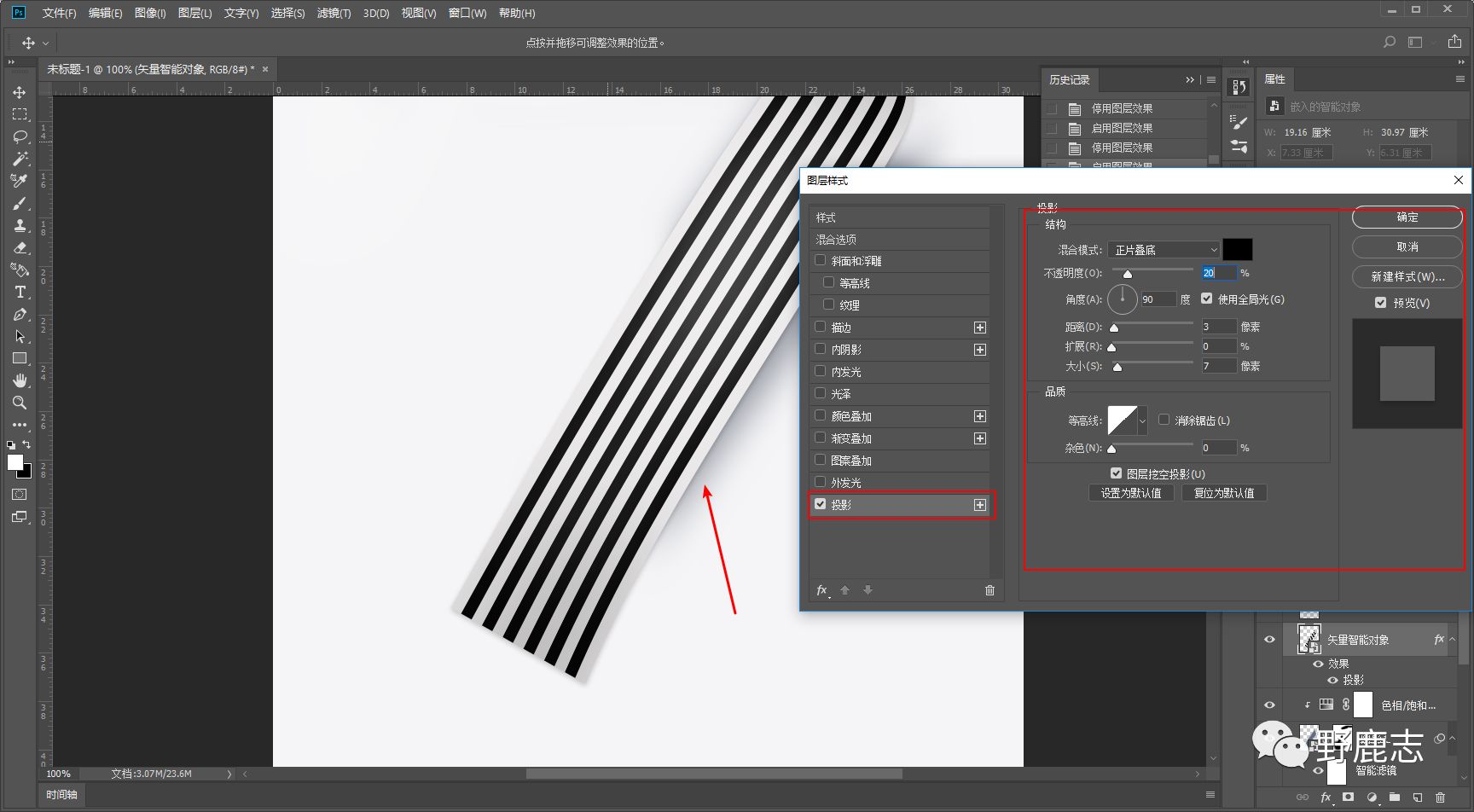Open the 等高线 contour picker dropdown arrow
The width and height of the screenshot is (1474, 812).
[x=1143, y=420]
